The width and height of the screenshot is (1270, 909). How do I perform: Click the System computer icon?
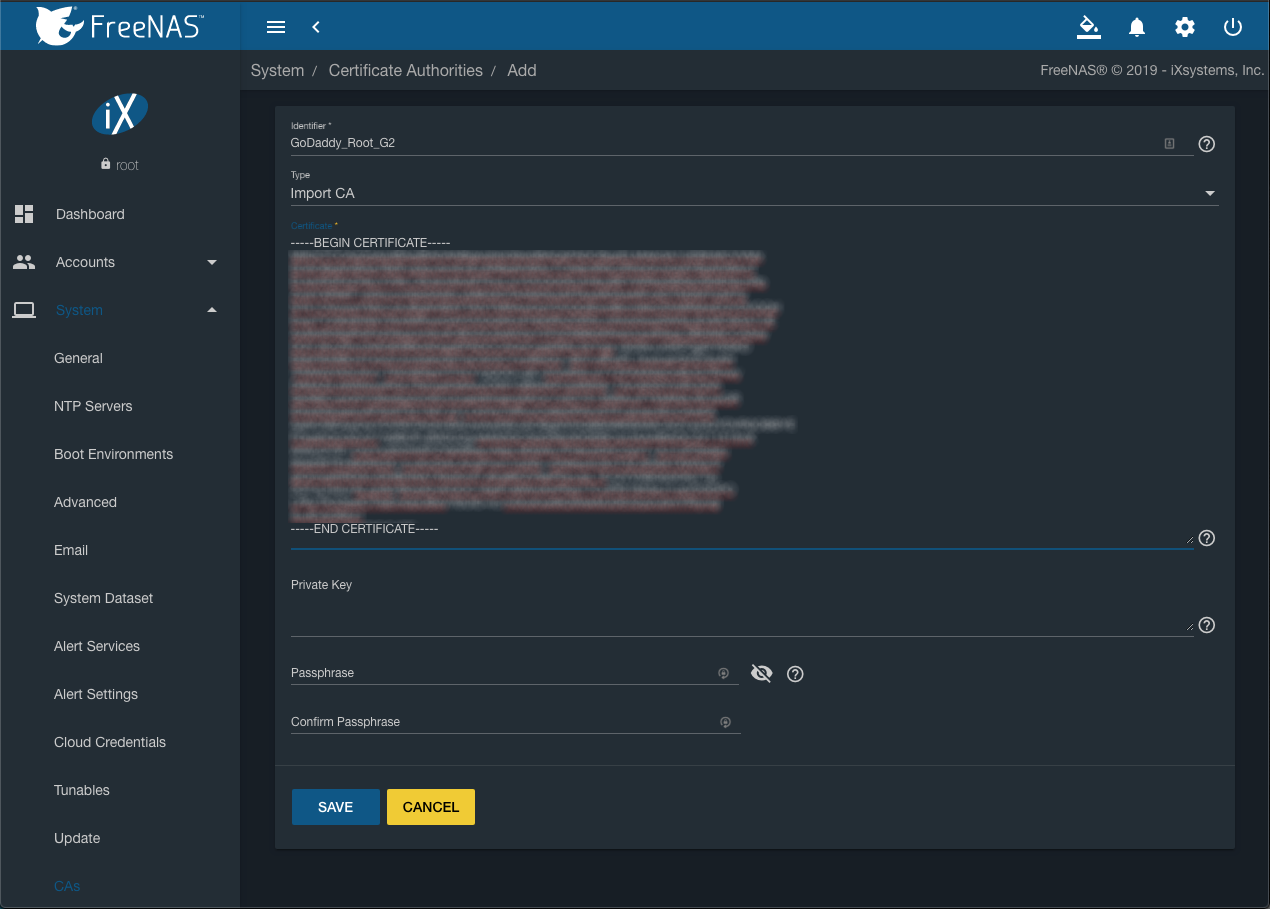[x=22, y=310]
